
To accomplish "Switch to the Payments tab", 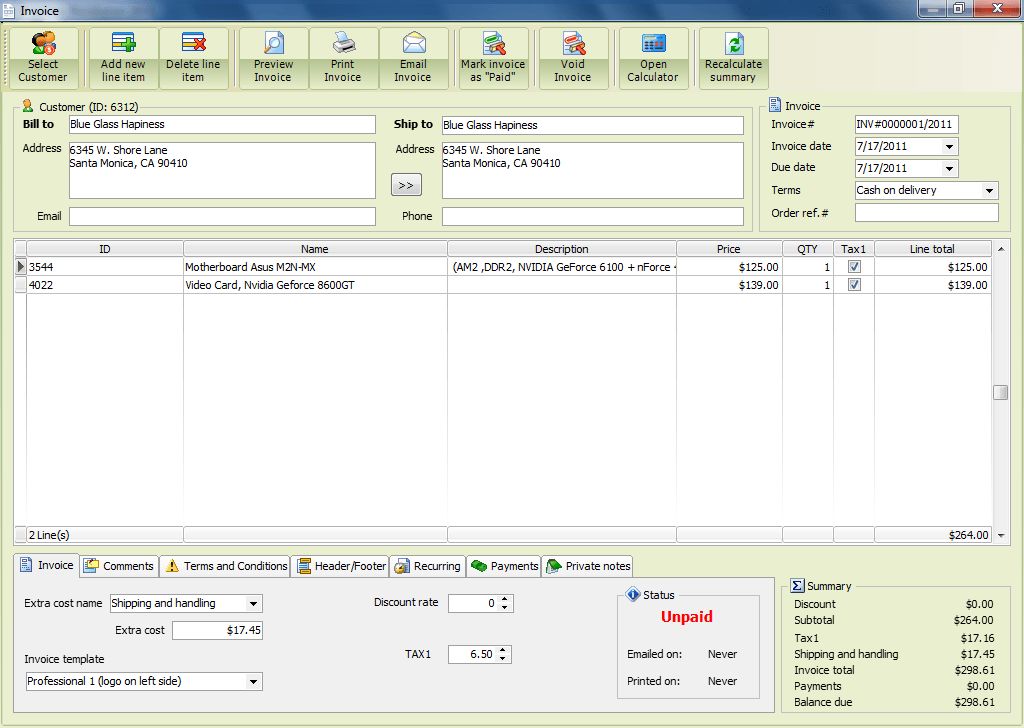I will (x=504, y=565).
